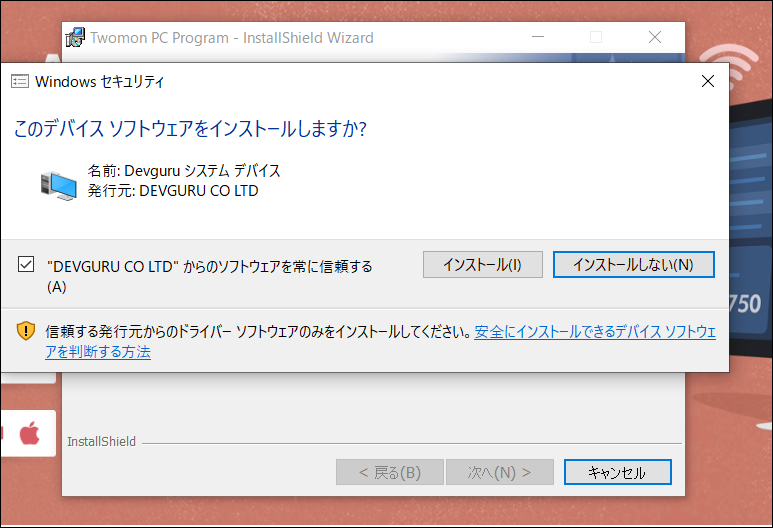Viewport: 773px width, 528px height.
Task: Click the インストールしない(N) button
Action: pos(633,265)
